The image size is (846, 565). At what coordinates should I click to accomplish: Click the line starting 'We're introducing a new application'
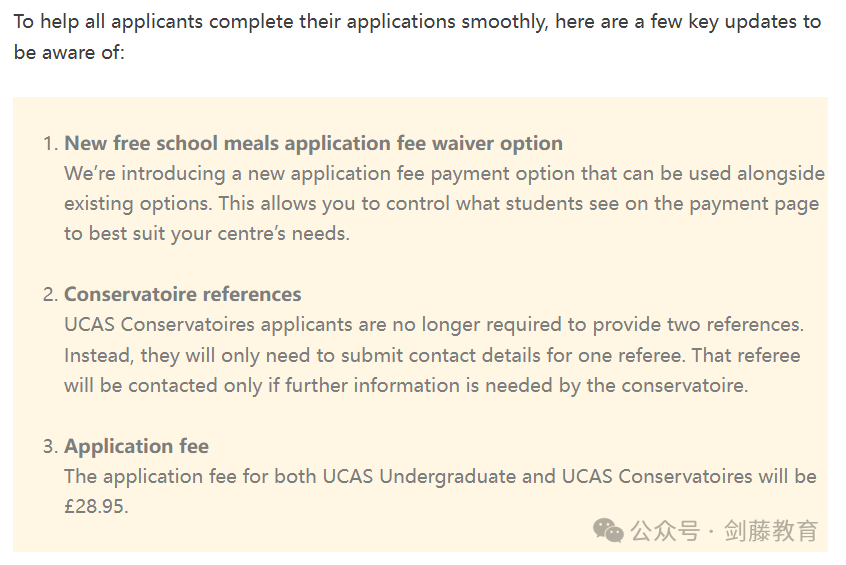(445, 174)
